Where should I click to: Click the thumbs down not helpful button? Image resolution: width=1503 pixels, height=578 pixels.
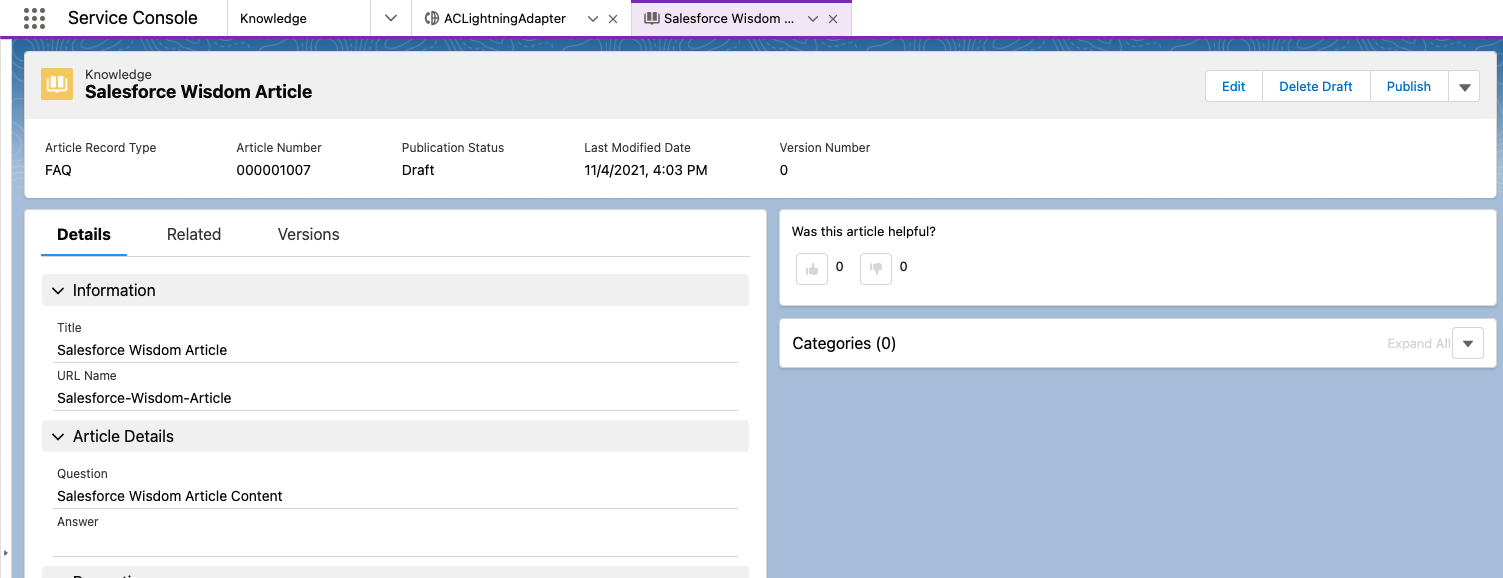tap(876, 268)
